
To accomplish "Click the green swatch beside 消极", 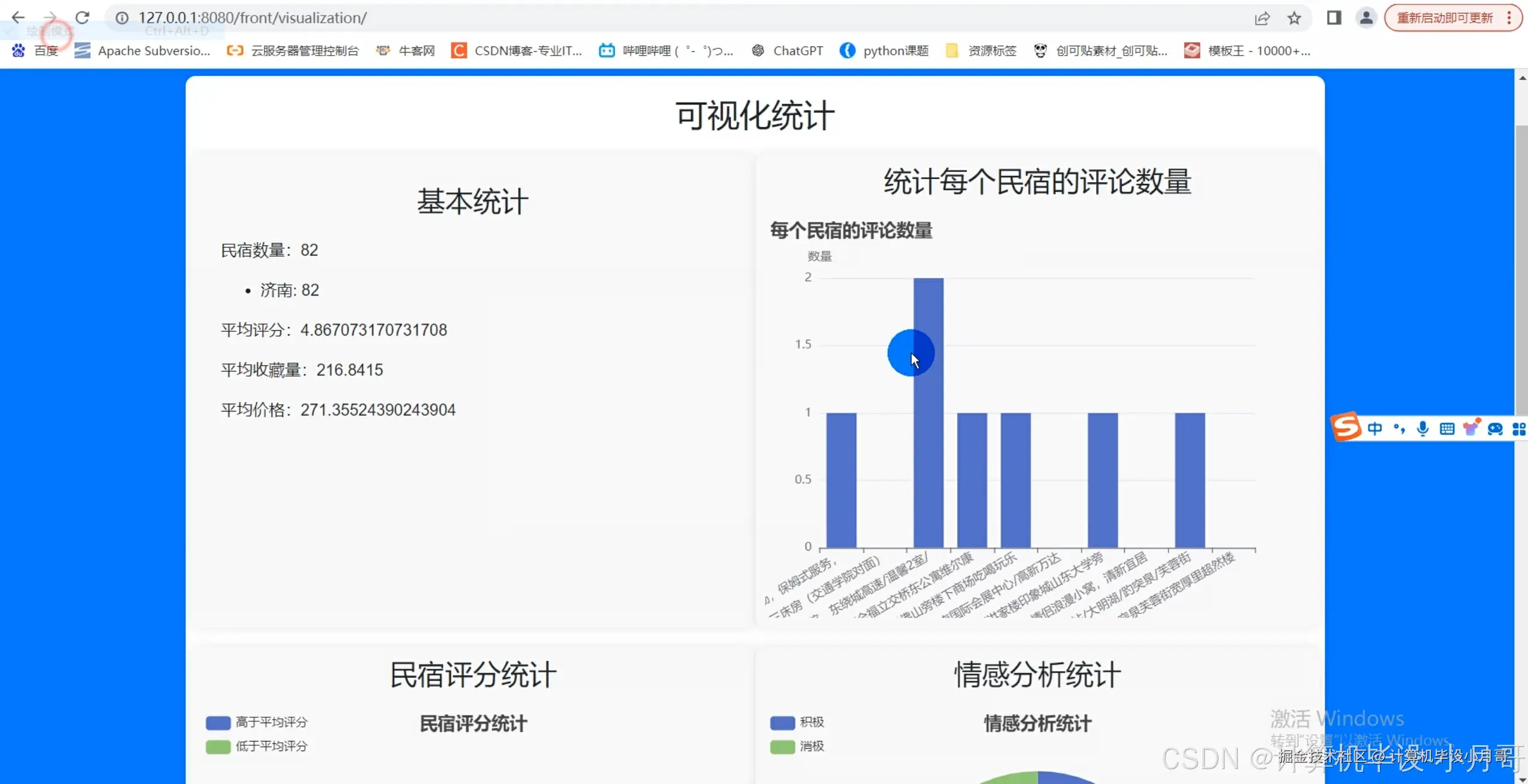I will click(782, 747).
